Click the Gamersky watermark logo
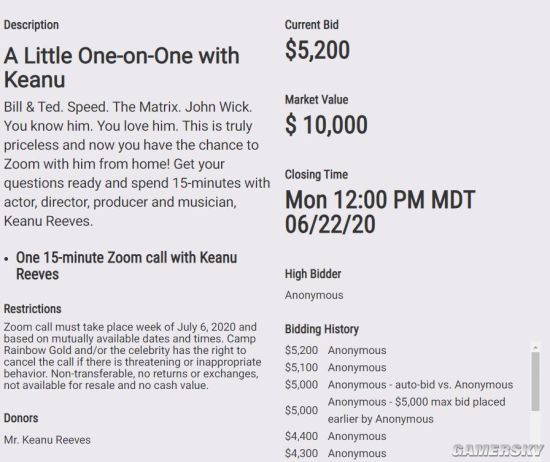Screen dimensions: 550x462 pos(498,450)
